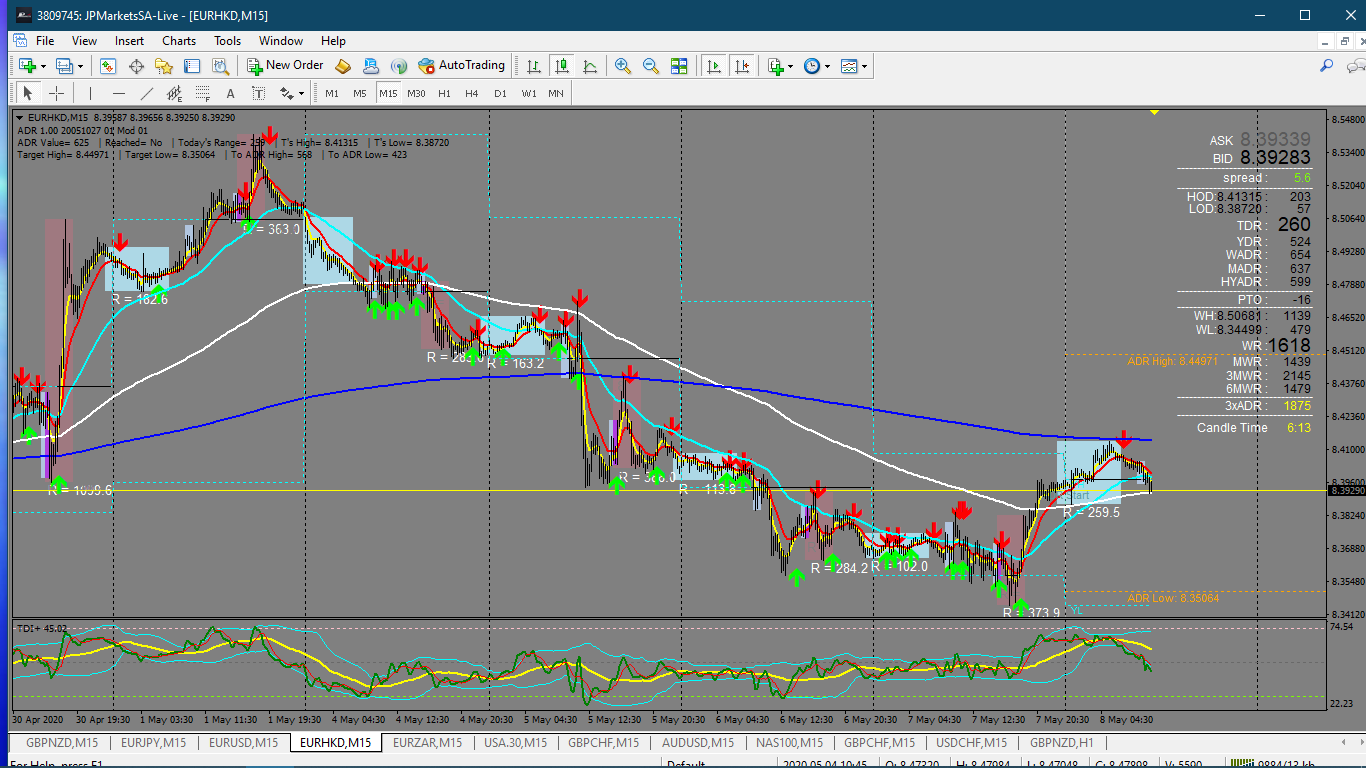Open the Data Window icon
Screen dimensions: 1366x768
(136, 66)
